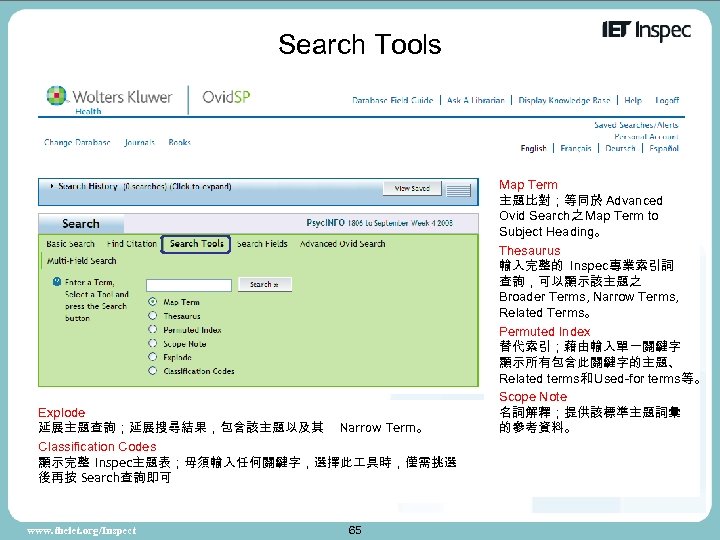Click the Wolters Kluwer globe logo
The height and width of the screenshot is (540, 720).
coord(56,96)
